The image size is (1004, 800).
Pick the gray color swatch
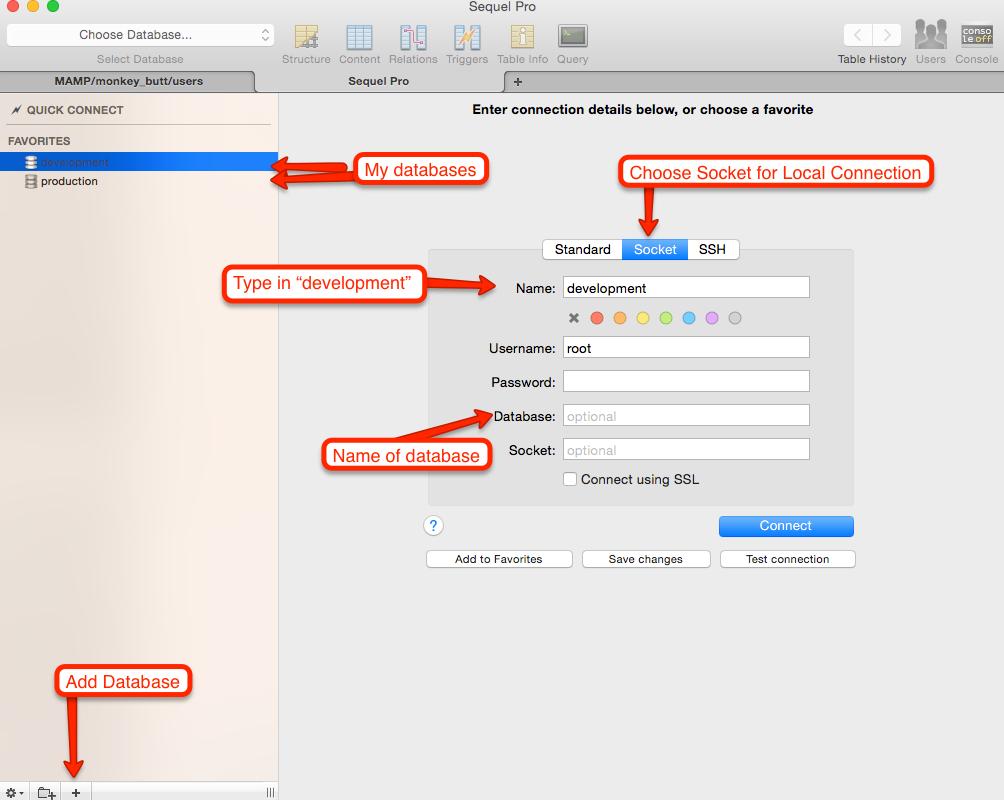click(735, 318)
